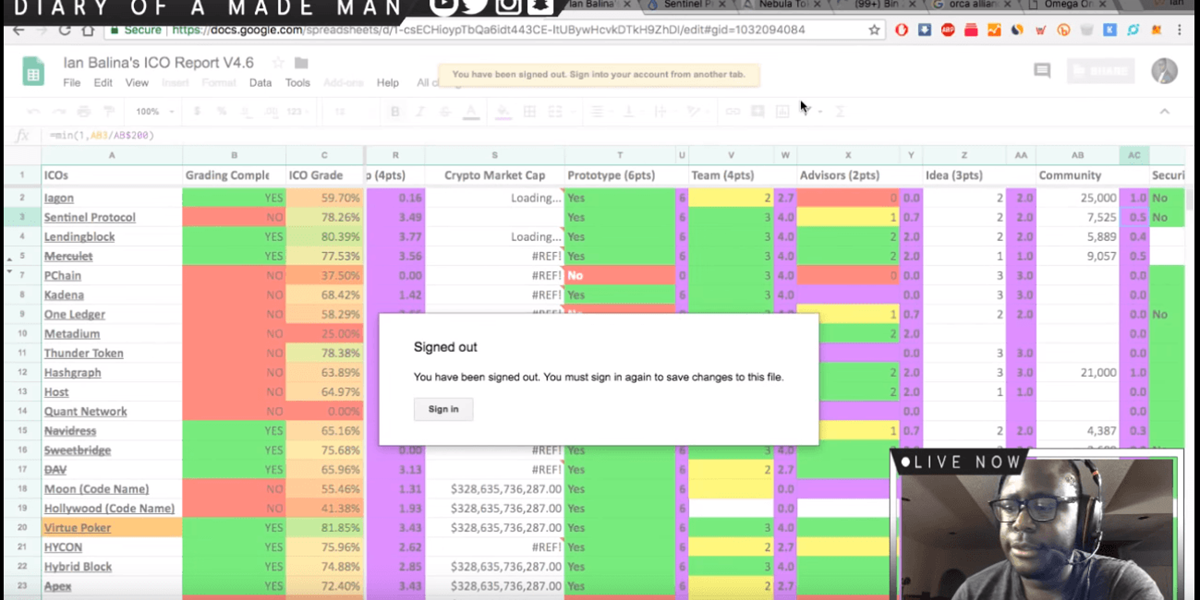Decrease decimal places in the toolbar

click(x=244, y=111)
